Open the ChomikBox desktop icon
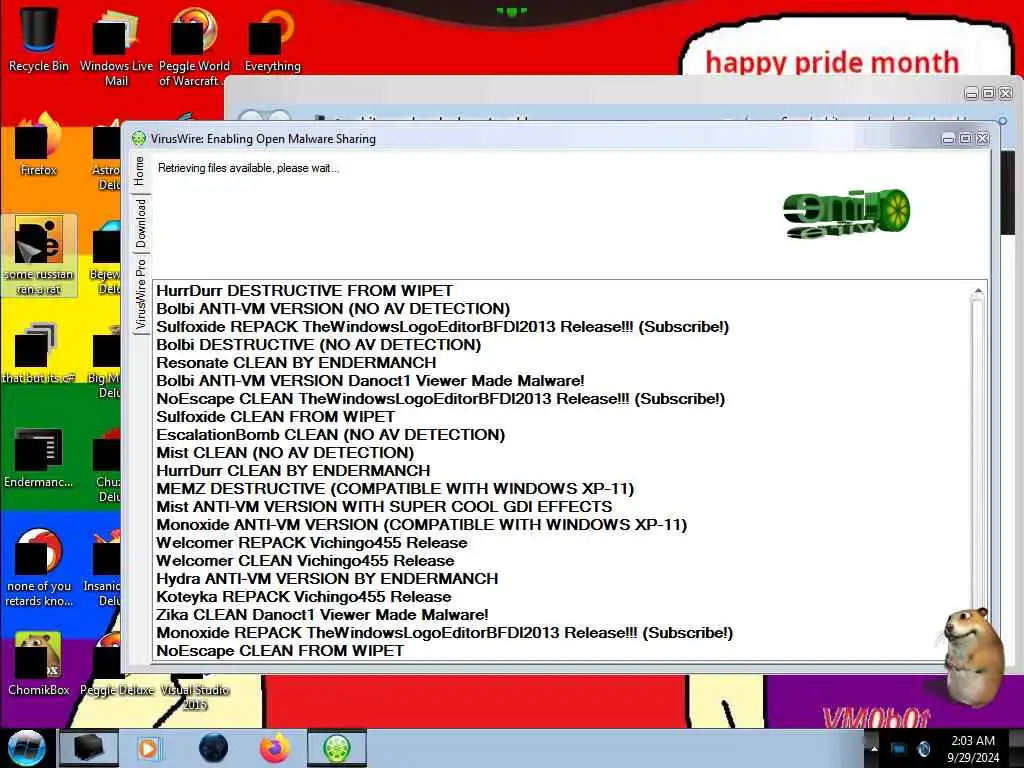Screen dimensions: 1024x768 tap(39, 664)
